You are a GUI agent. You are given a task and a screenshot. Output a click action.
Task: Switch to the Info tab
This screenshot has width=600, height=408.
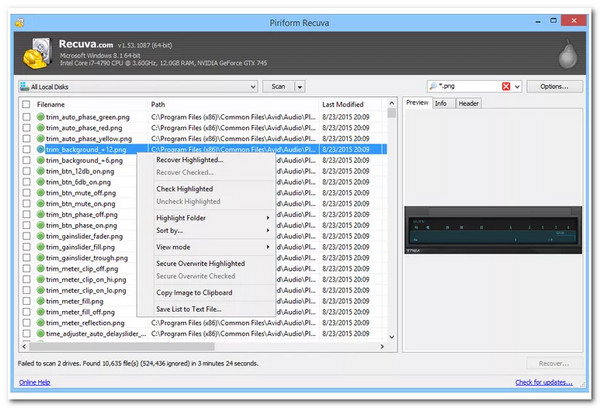tap(443, 103)
